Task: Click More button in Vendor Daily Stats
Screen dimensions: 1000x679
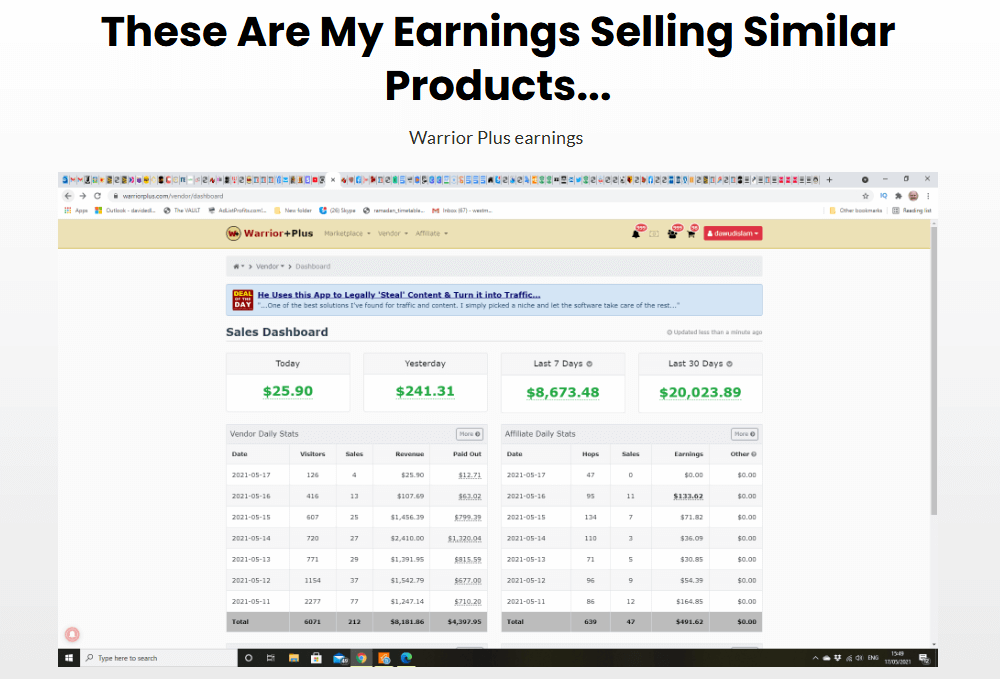Action: [469, 434]
